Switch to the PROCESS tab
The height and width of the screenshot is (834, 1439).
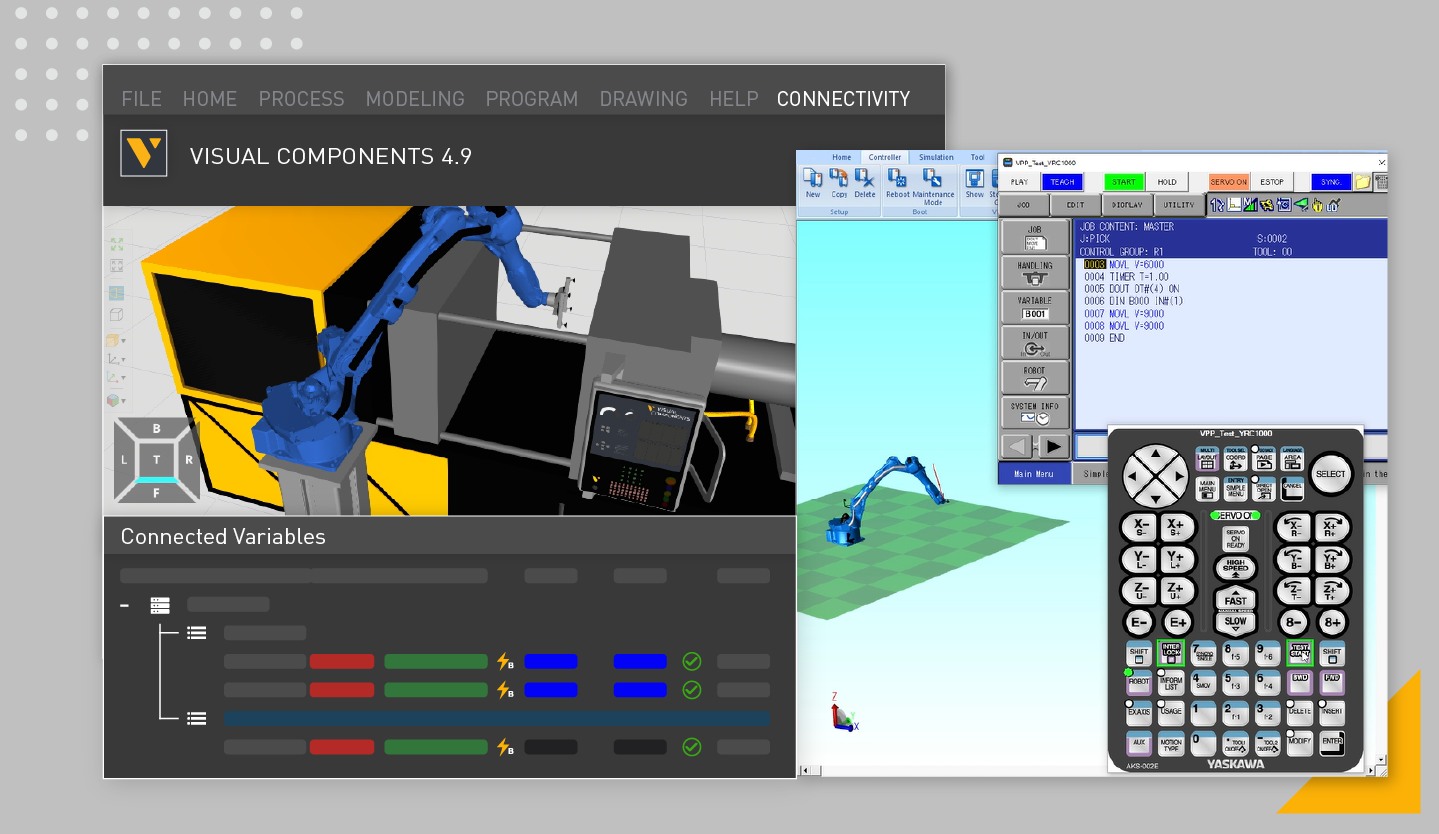[x=301, y=99]
